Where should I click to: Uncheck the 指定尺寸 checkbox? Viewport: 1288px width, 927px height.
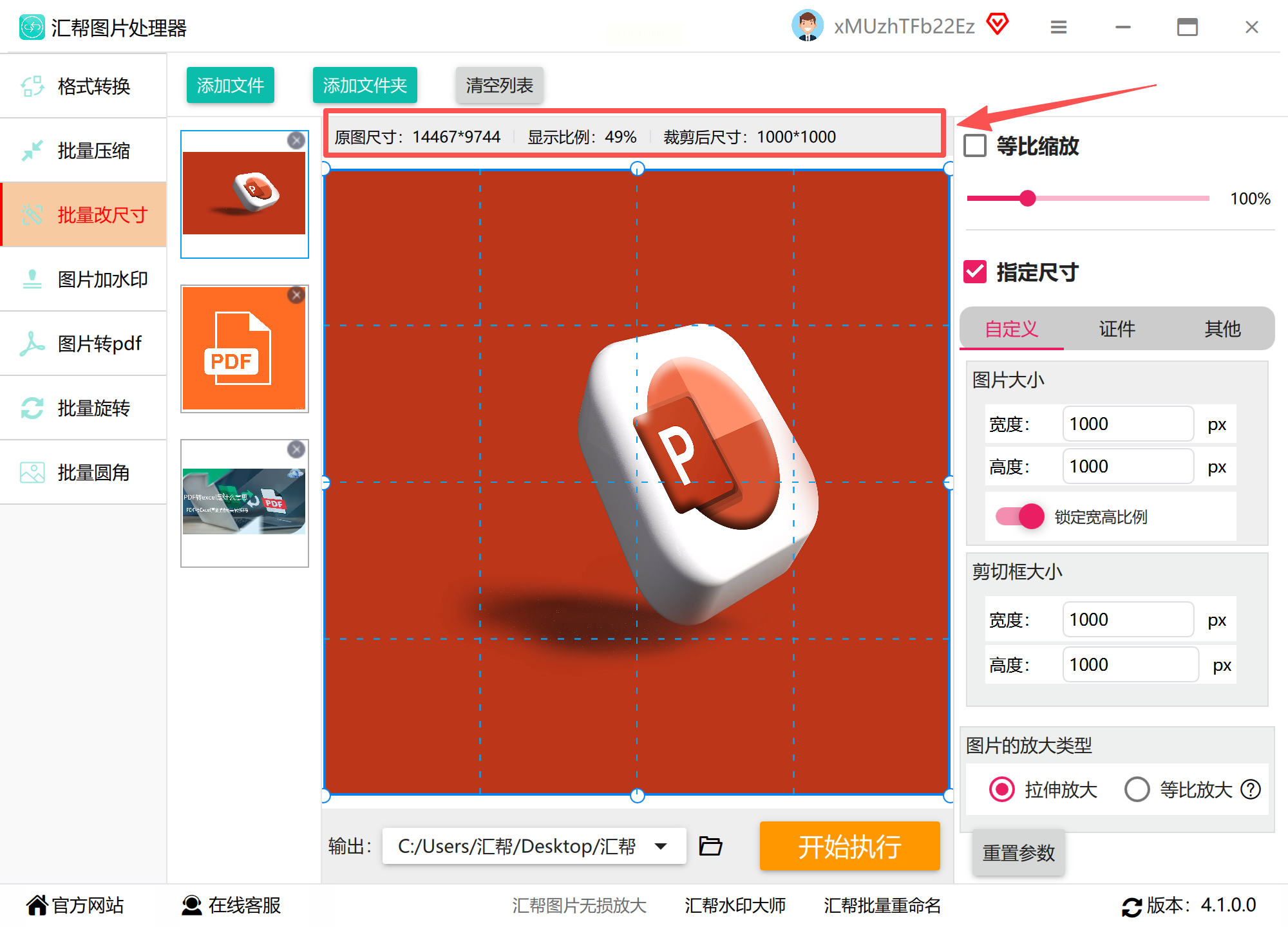click(x=975, y=272)
